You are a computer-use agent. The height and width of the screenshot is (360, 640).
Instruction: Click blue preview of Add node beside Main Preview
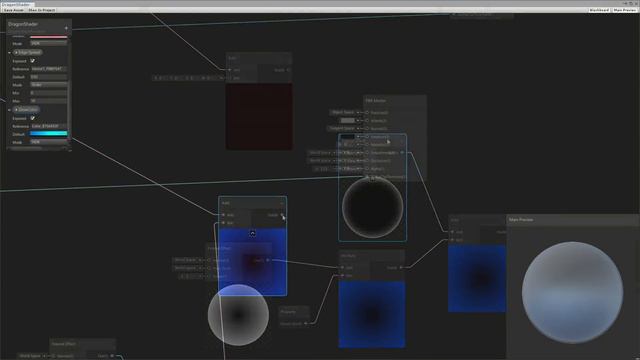click(477, 278)
